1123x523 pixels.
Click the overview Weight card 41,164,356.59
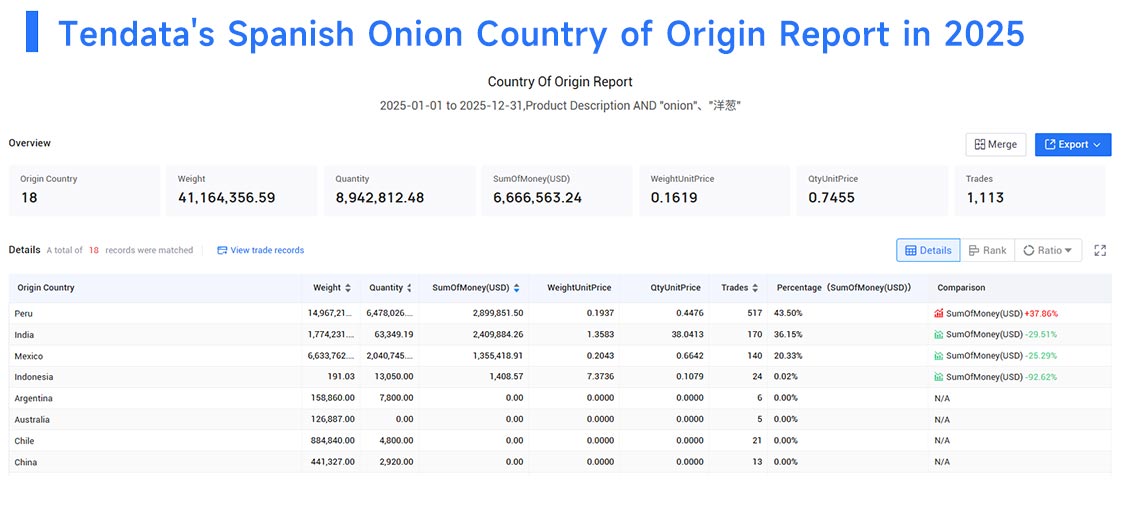point(241,191)
